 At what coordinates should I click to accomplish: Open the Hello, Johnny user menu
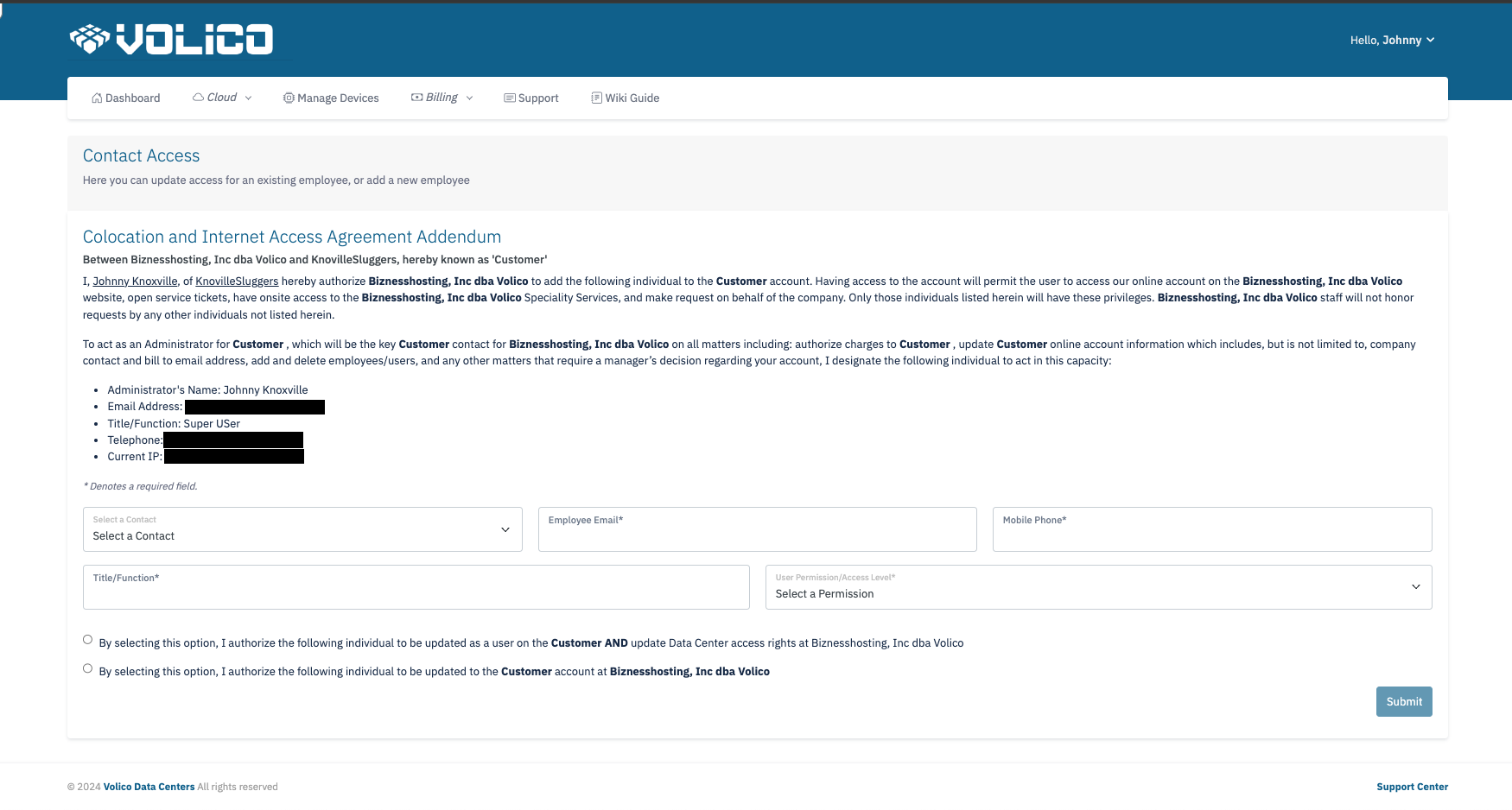pos(1392,40)
